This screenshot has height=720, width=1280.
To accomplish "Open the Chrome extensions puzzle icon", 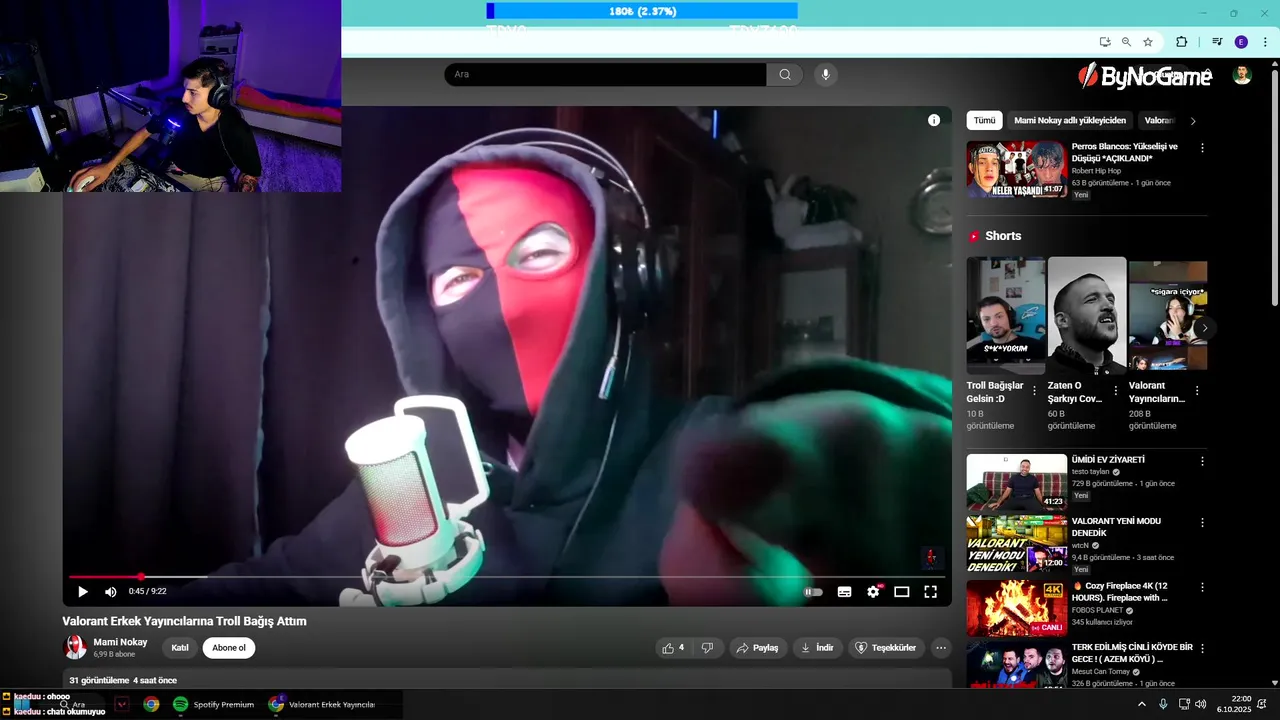I will pos(1181,42).
